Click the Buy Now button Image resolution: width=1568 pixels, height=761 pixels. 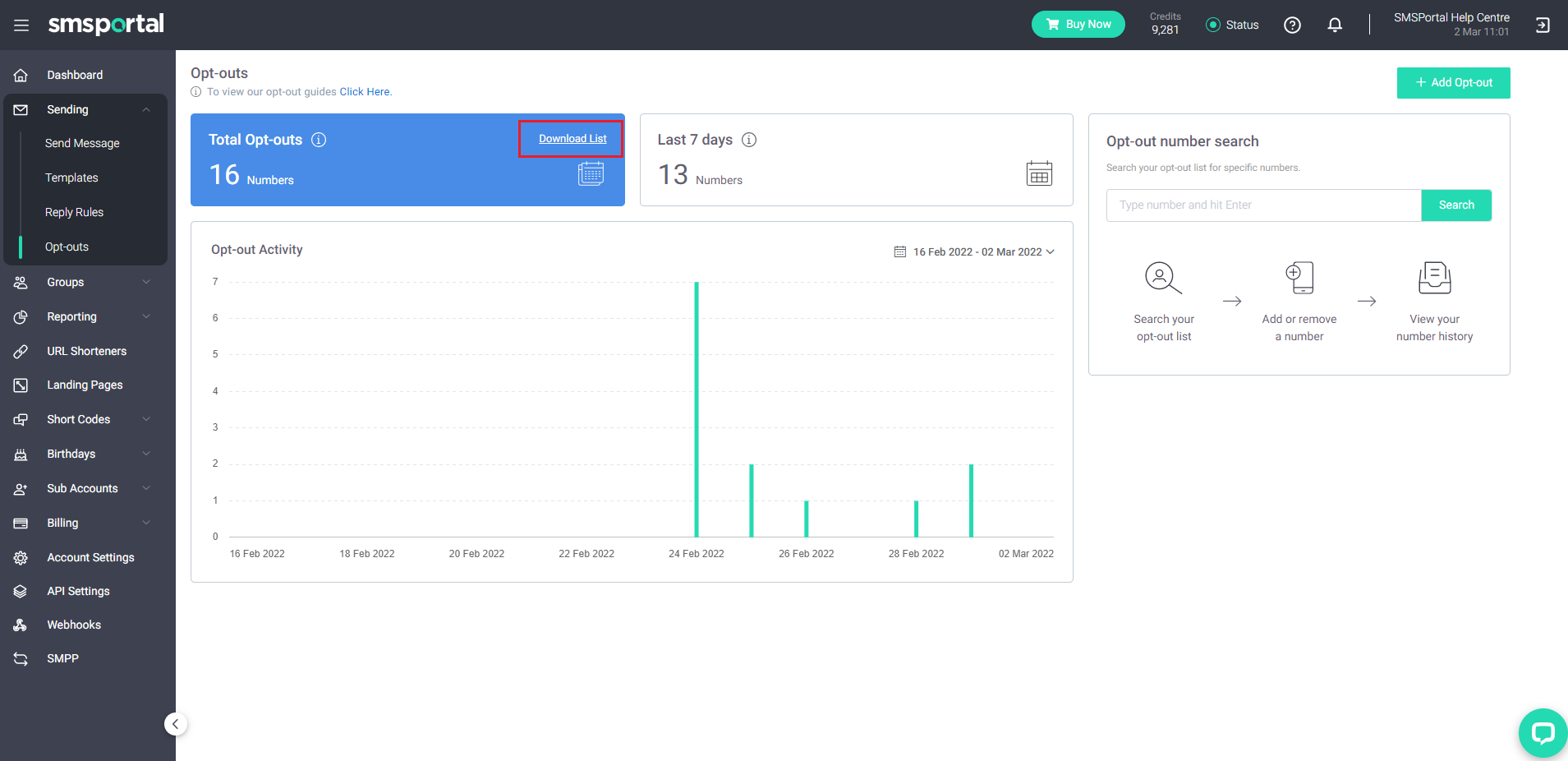click(x=1078, y=25)
